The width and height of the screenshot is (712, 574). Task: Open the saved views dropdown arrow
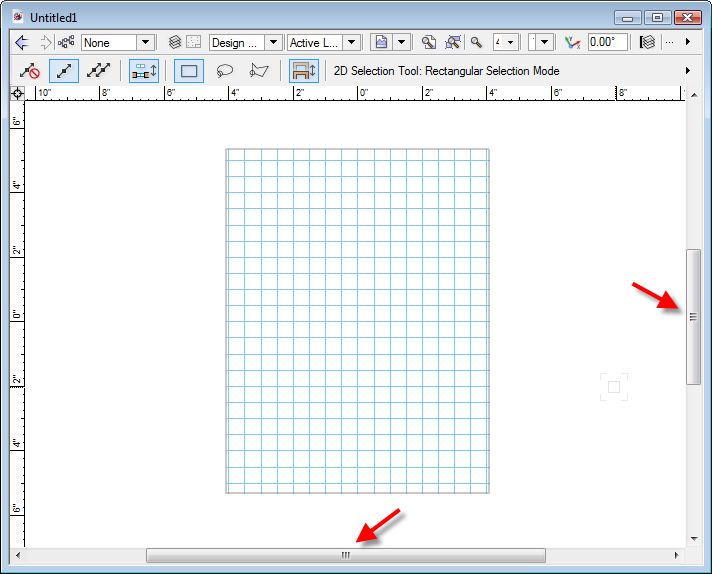[401, 43]
